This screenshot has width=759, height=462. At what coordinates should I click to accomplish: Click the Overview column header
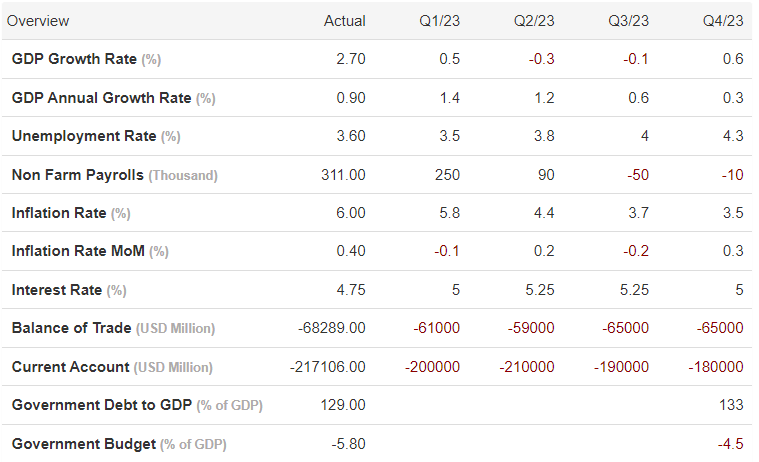click(38, 21)
